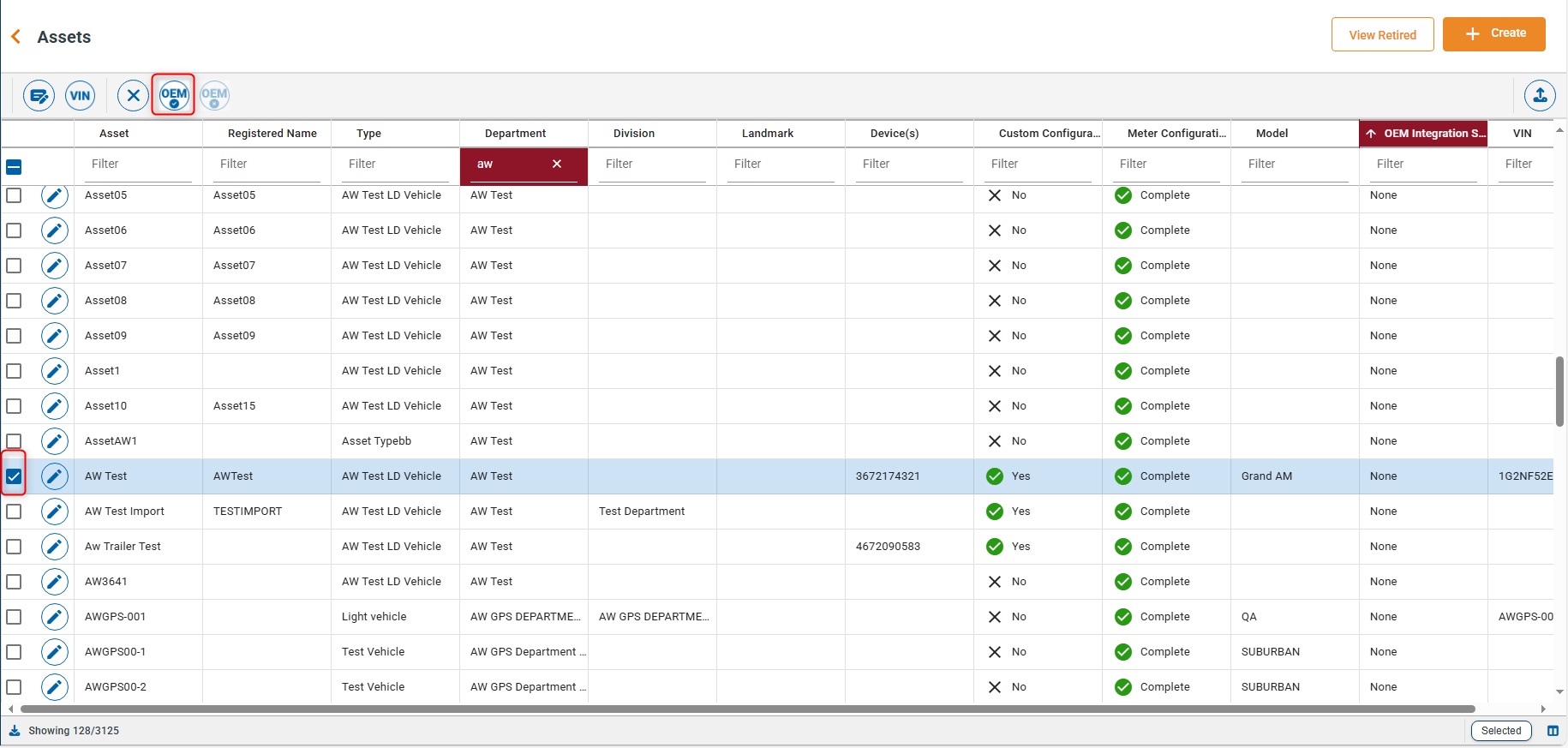Click the export upload icon

[1540, 95]
